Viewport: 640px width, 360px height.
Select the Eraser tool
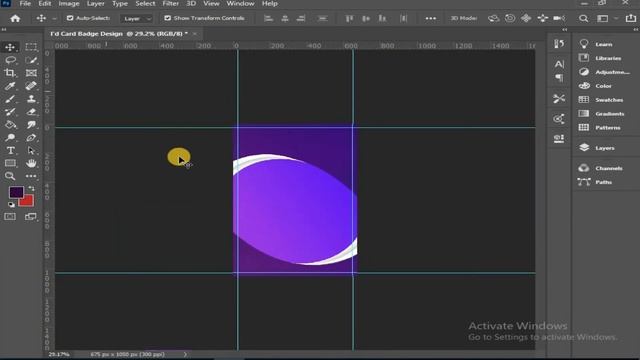coord(31,112)
